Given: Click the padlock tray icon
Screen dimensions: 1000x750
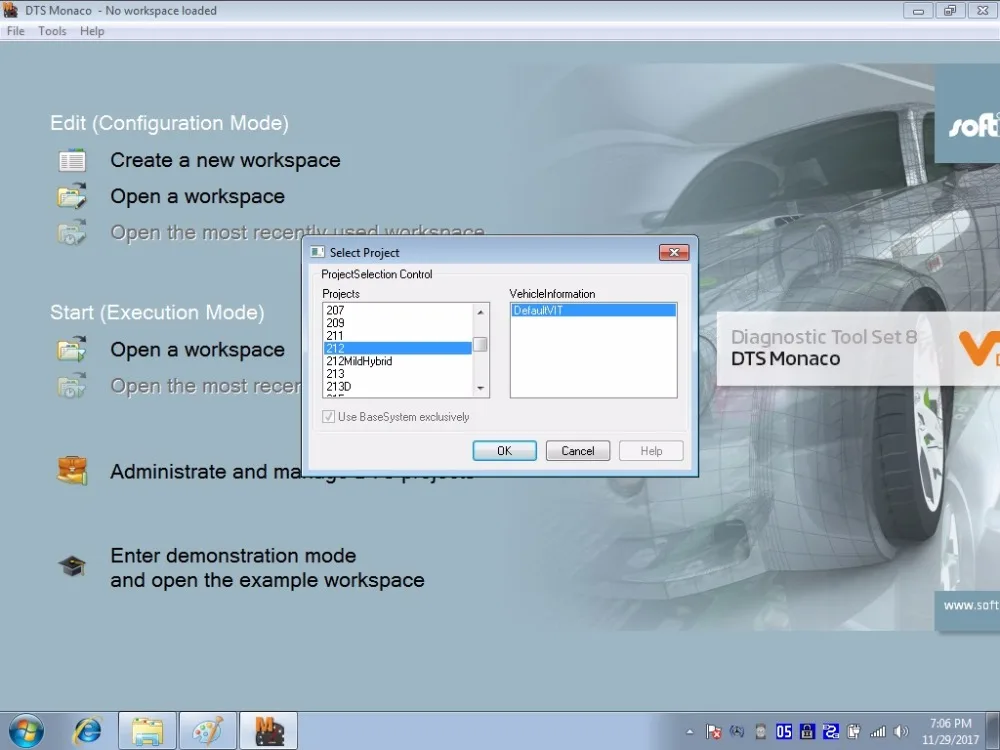Looking at the screenshot, I should [807, 732].
